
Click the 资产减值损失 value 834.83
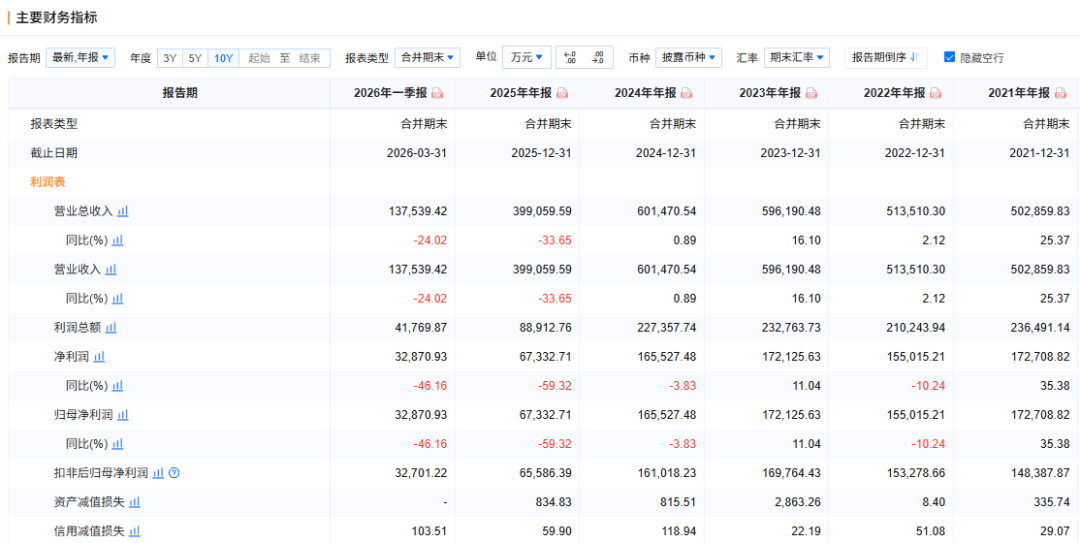point(553,502)
